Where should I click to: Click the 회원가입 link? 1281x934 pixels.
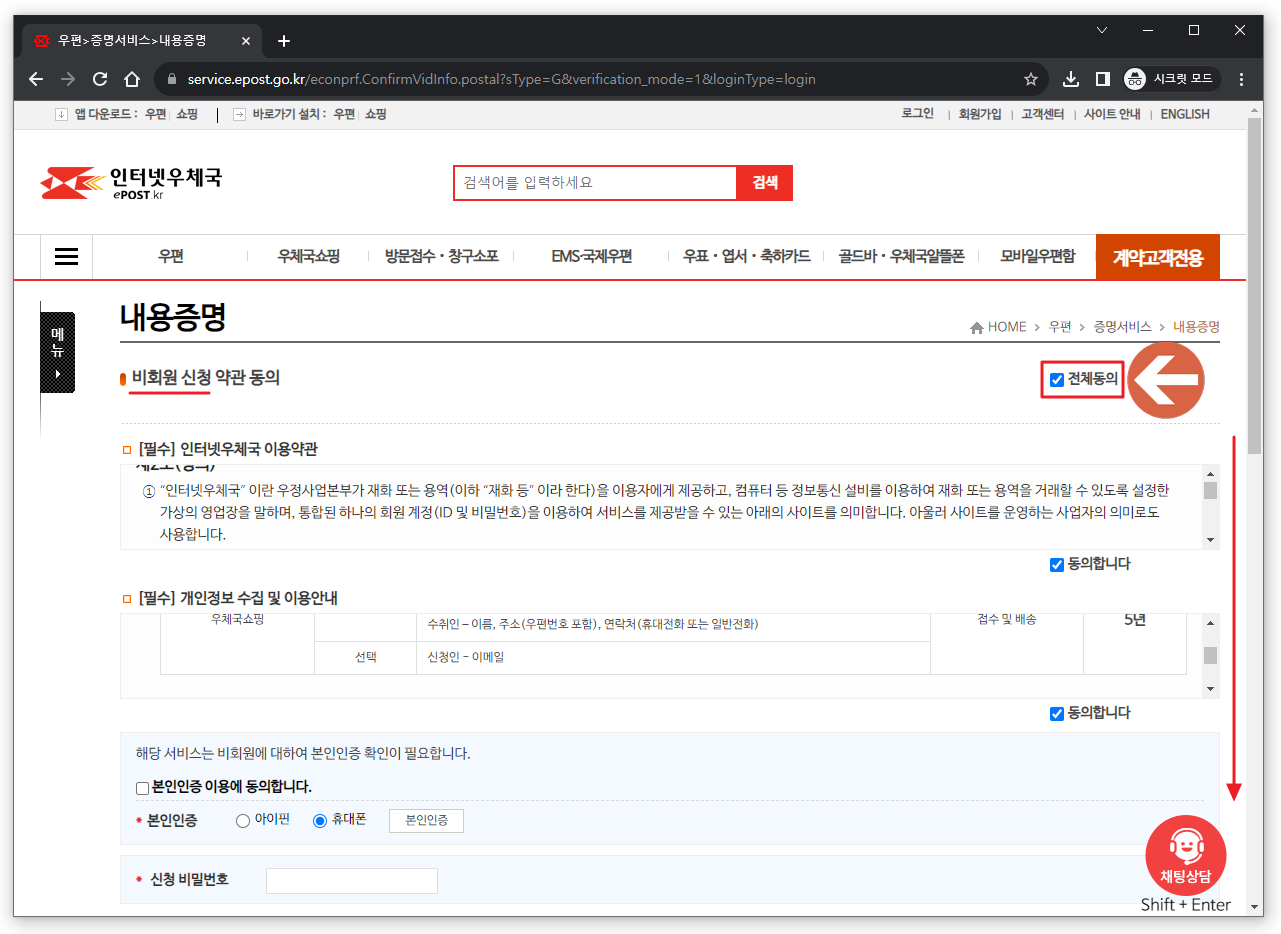[980, 114]
